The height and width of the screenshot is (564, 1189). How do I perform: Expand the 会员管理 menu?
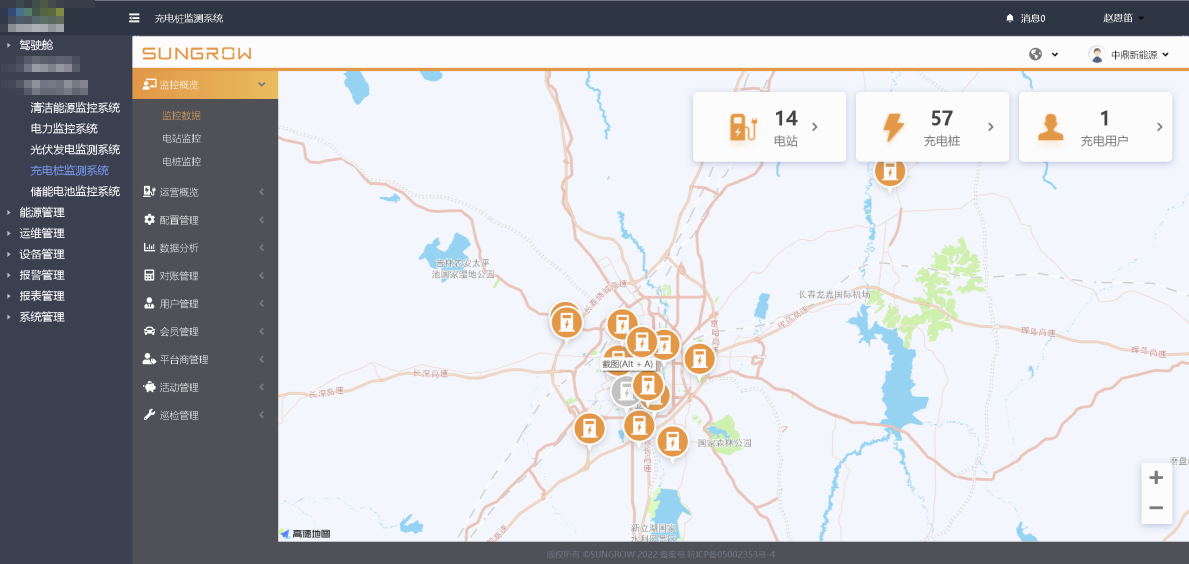tap(205, 331)
